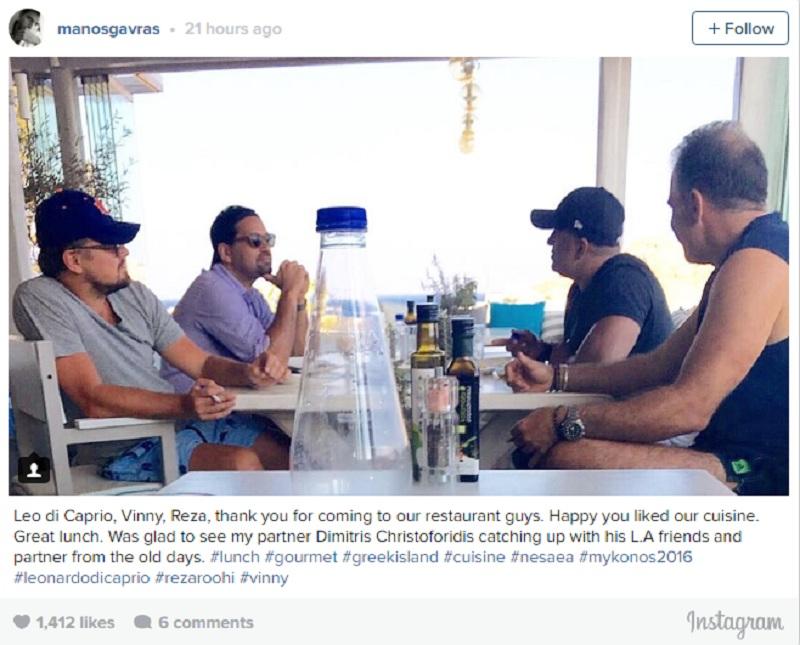Open the Instagram logo link
Screen dimensions: 800x645
pyautogui.click(x=735, y=623)
